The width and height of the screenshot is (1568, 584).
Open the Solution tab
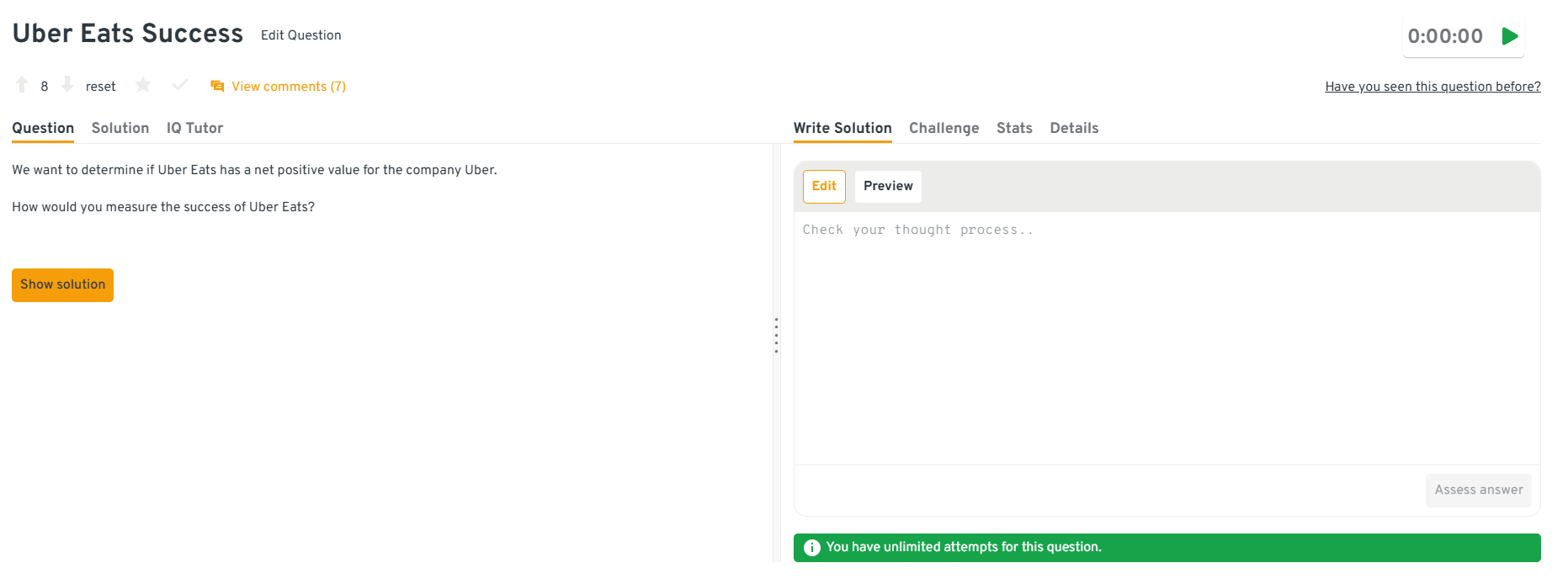(x=120, y=128)
